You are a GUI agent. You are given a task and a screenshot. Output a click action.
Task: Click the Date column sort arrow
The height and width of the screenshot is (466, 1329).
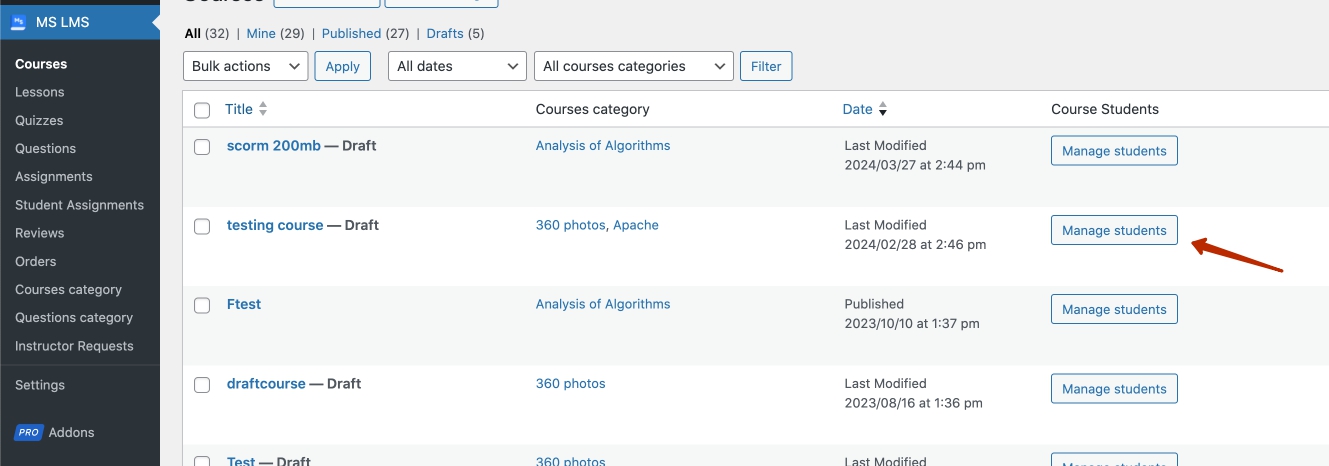coord(883,110)
